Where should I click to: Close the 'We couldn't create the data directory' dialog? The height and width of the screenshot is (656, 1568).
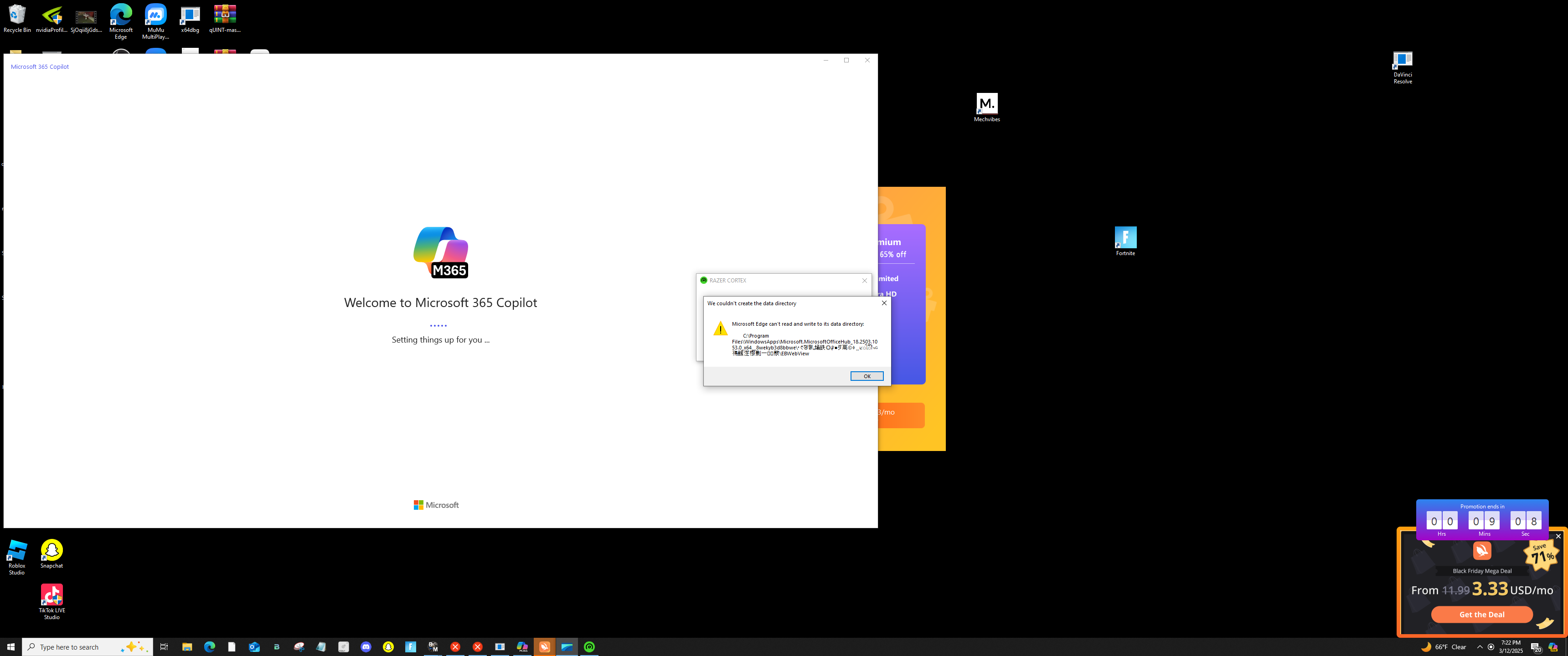(884, 303)
